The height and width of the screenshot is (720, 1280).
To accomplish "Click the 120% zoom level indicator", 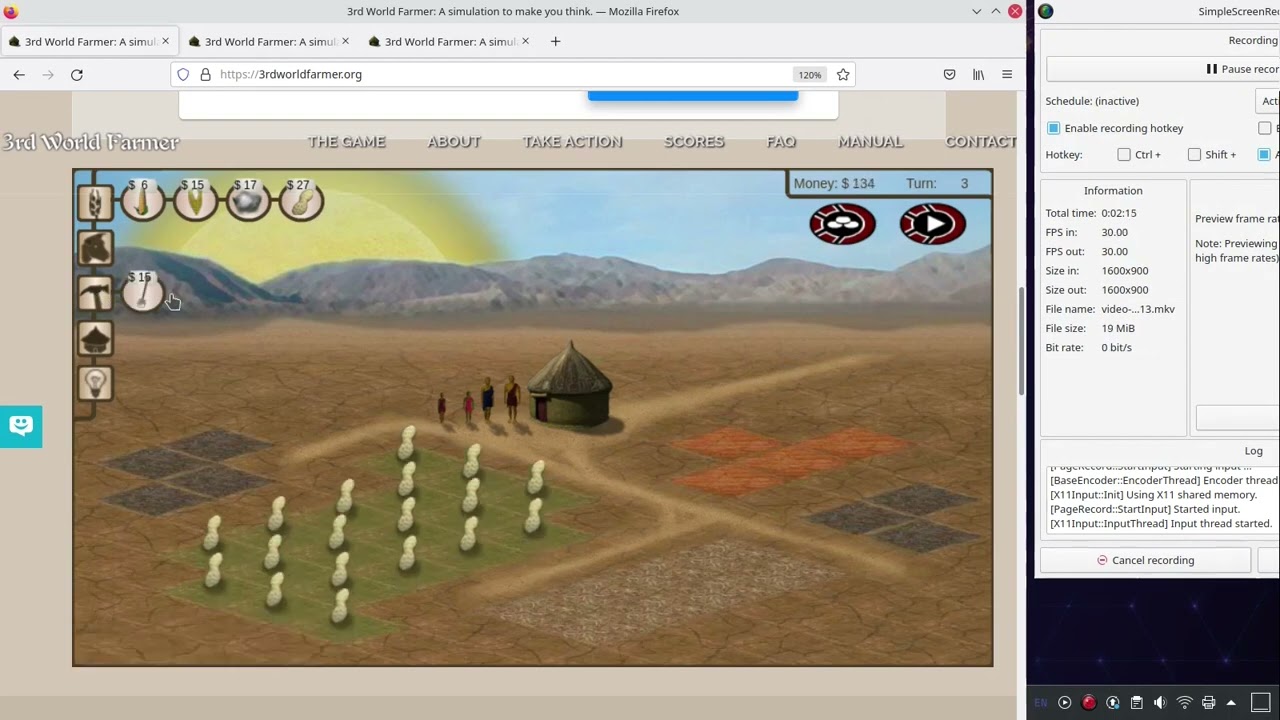I will pos(809,74).
